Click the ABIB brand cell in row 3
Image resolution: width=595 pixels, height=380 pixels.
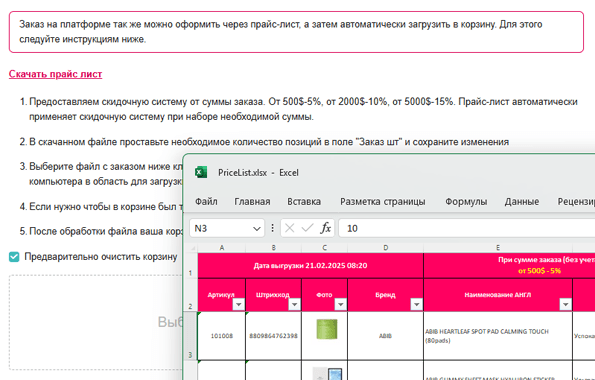pos(386,336)
